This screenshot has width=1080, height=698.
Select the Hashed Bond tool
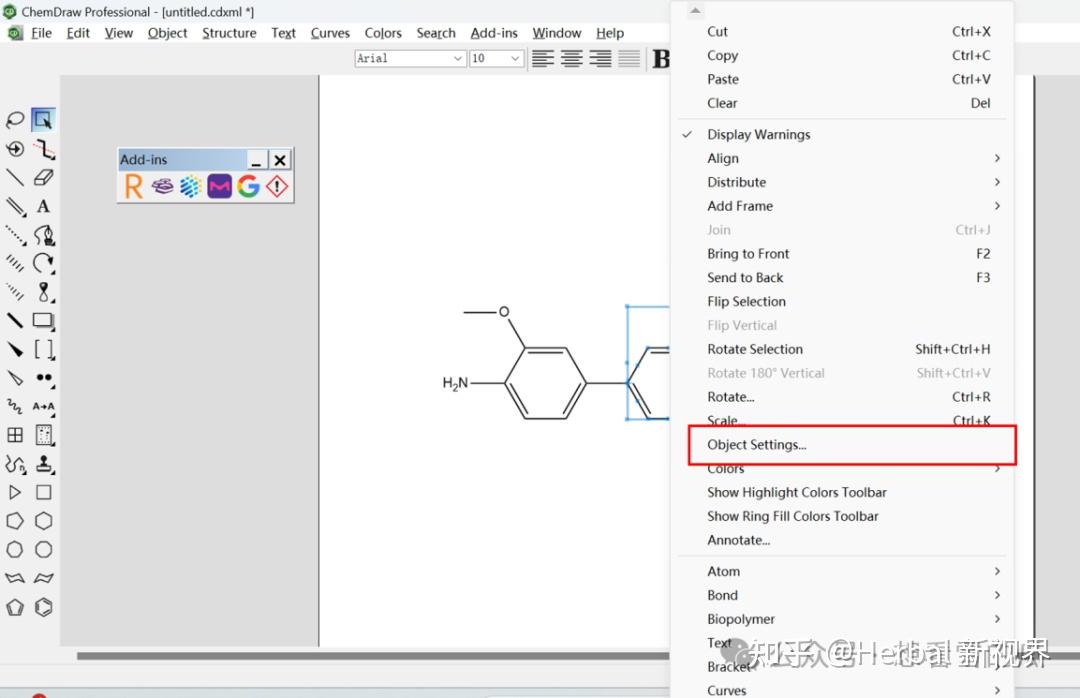click(14, 263)
